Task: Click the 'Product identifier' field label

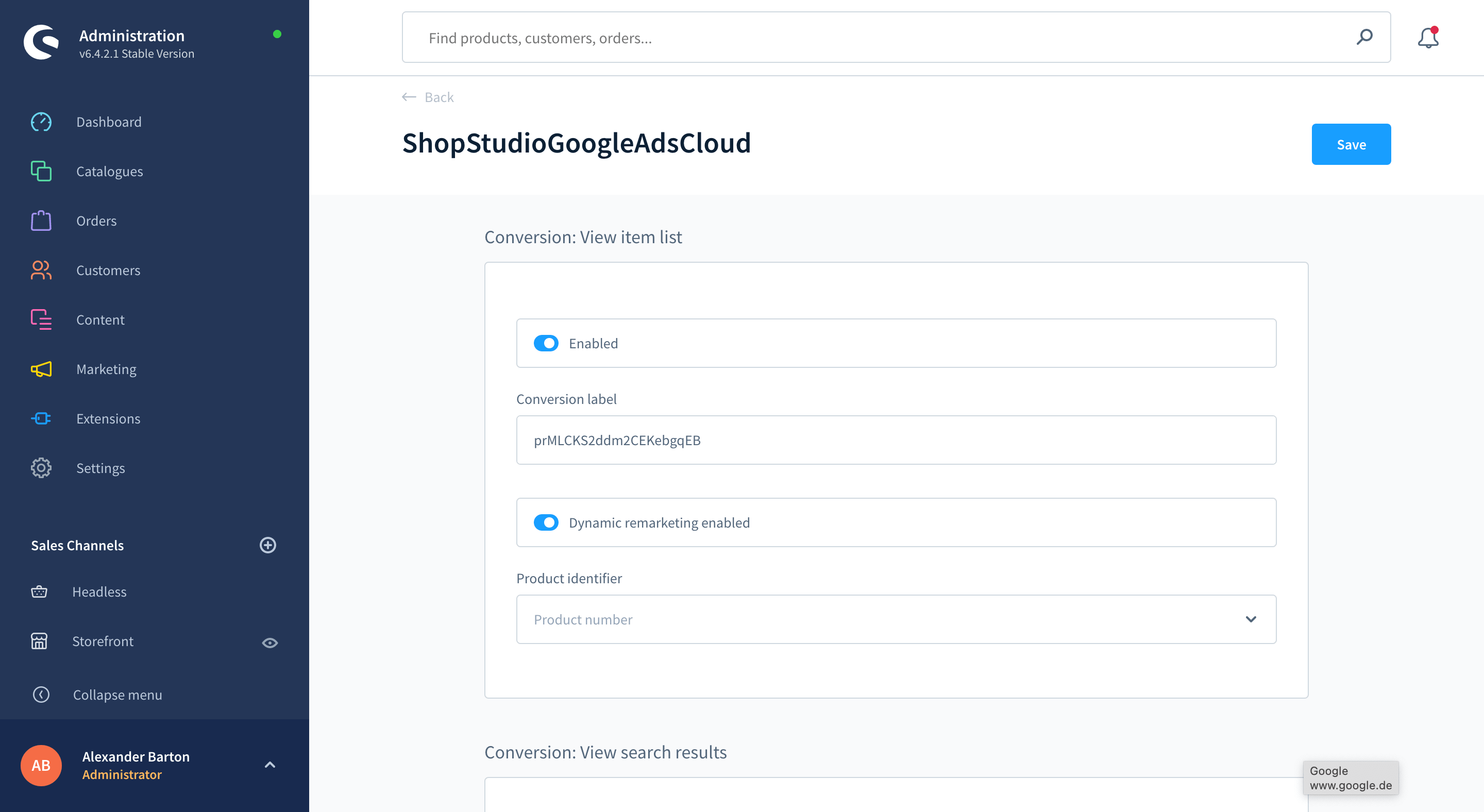Action: pos(569,578)
